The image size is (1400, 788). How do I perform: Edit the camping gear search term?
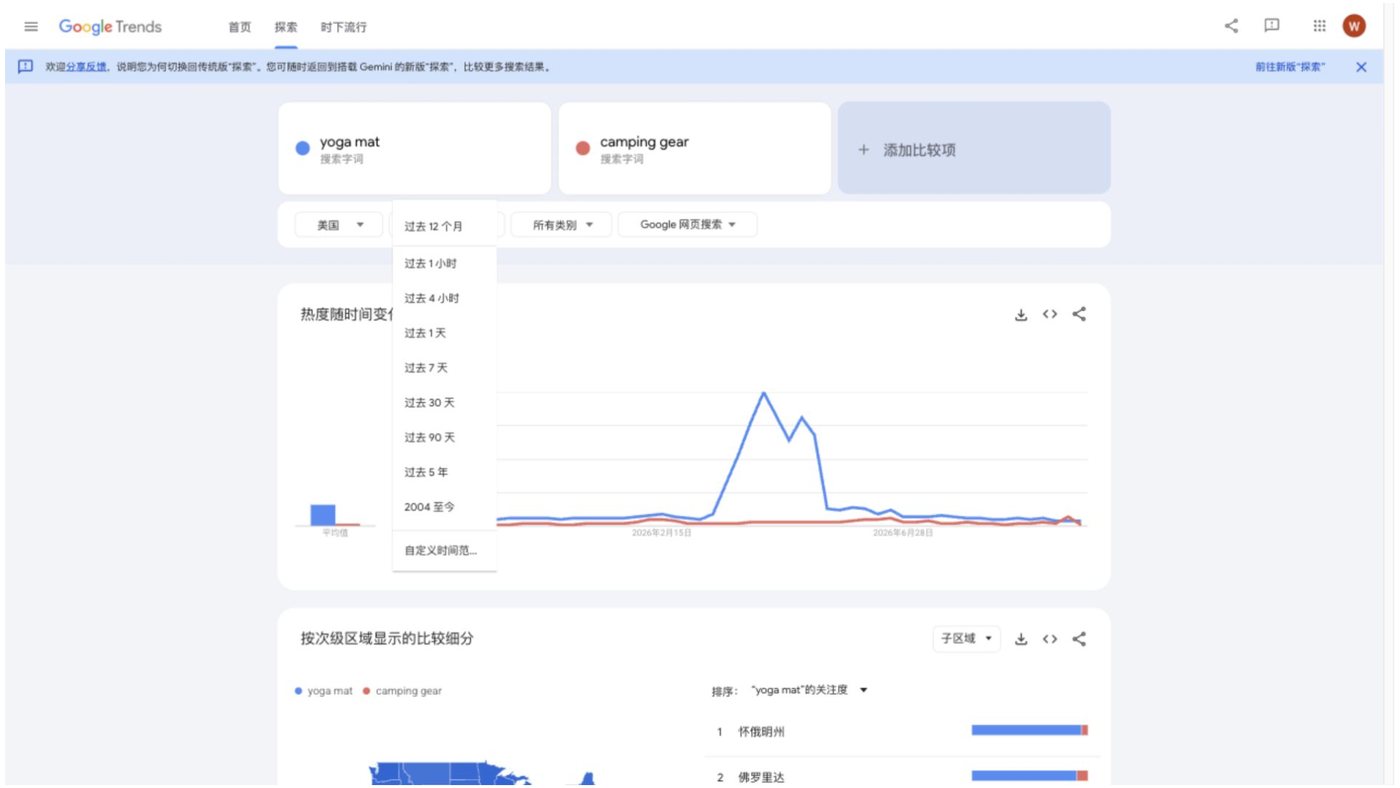(694, 148)
